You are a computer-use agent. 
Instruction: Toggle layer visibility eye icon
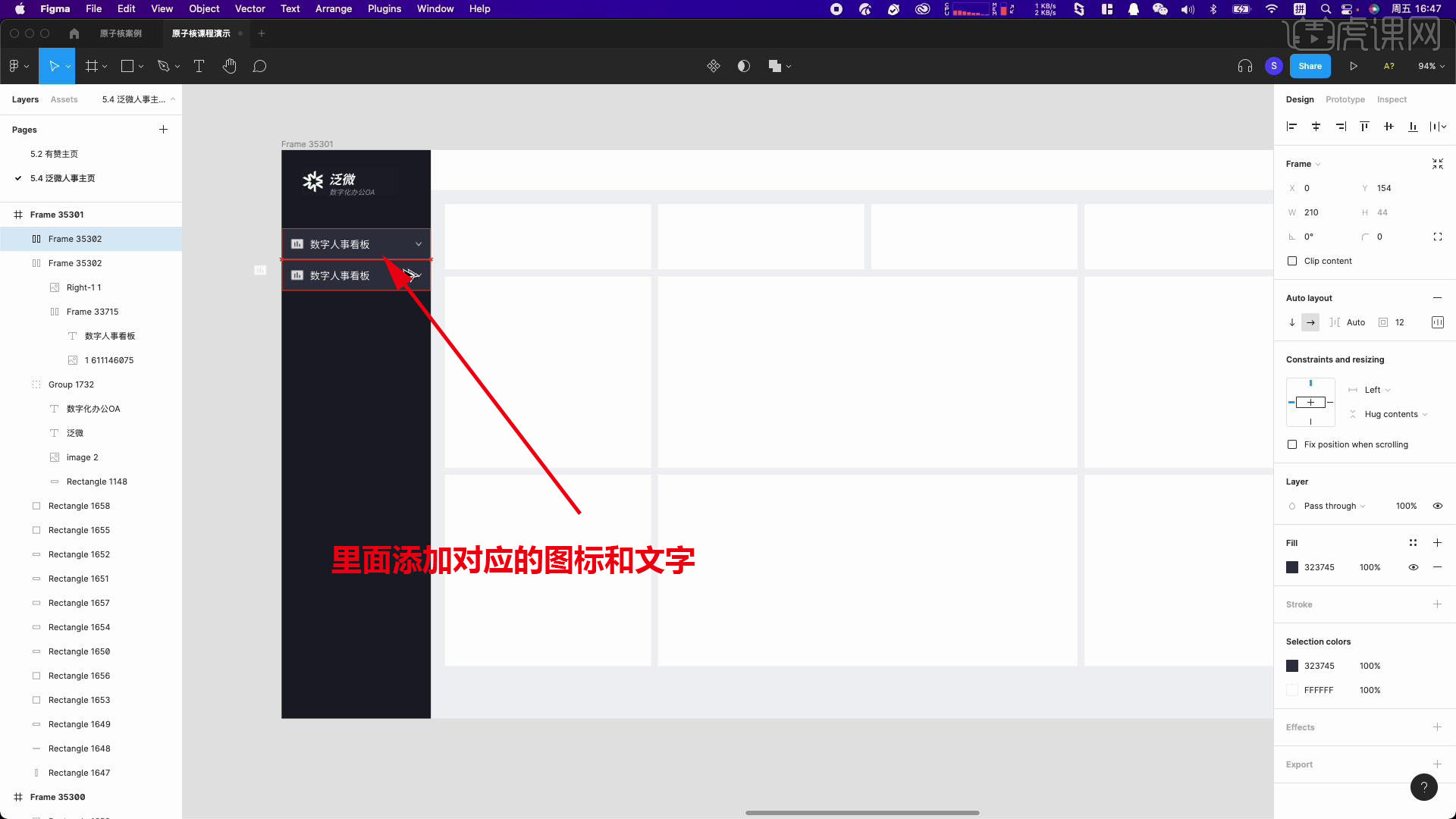1437,506
